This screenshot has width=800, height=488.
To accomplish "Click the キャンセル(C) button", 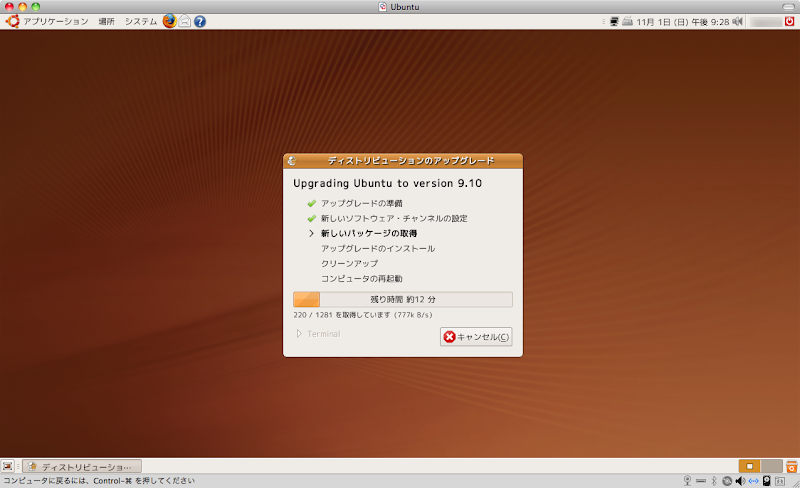I will (476, 336).
